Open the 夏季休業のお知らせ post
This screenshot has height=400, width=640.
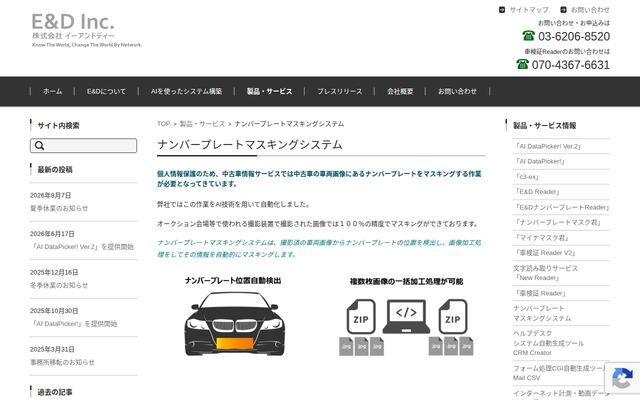pos(59,208)
